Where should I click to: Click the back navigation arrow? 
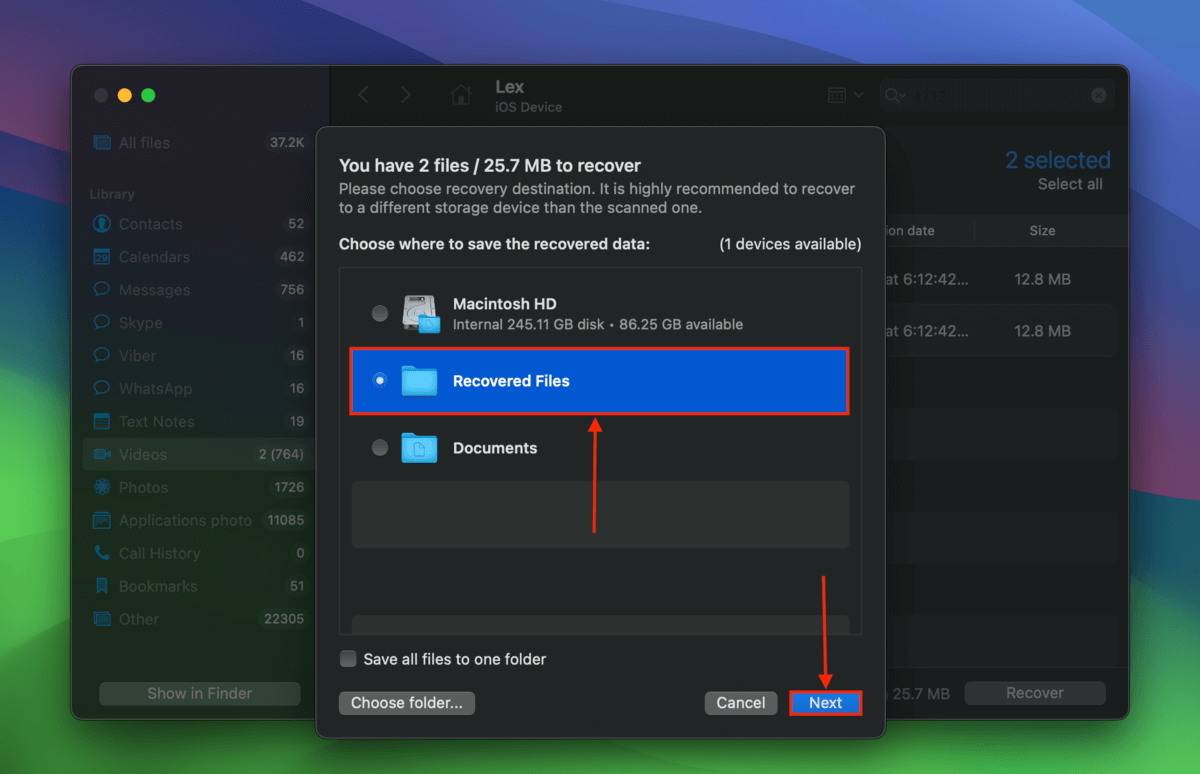tap(364, 95)
